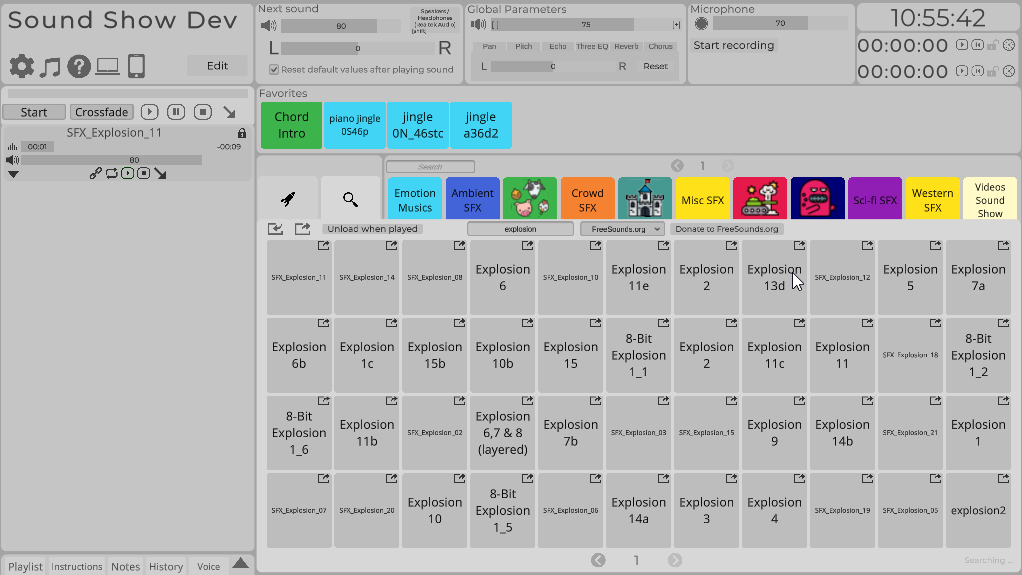
Task: Open the FreeSounds.org source dropdown
Action: [622, 229]
